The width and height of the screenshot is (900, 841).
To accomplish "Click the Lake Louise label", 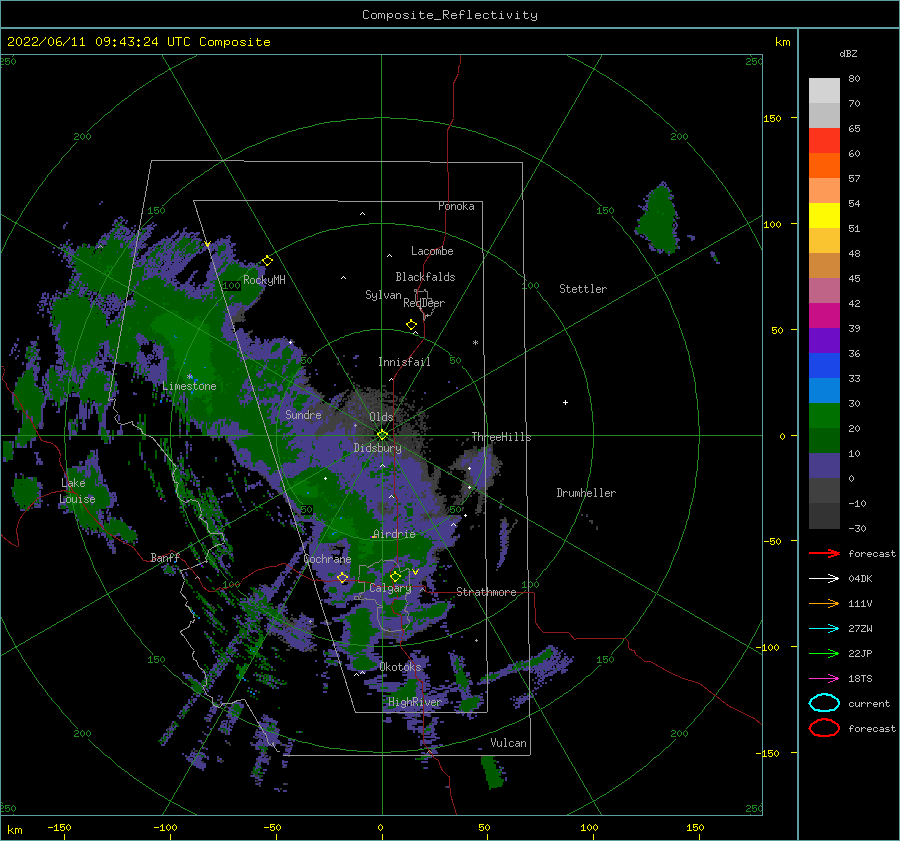I will pyautogui.click(x=77, y=491).
